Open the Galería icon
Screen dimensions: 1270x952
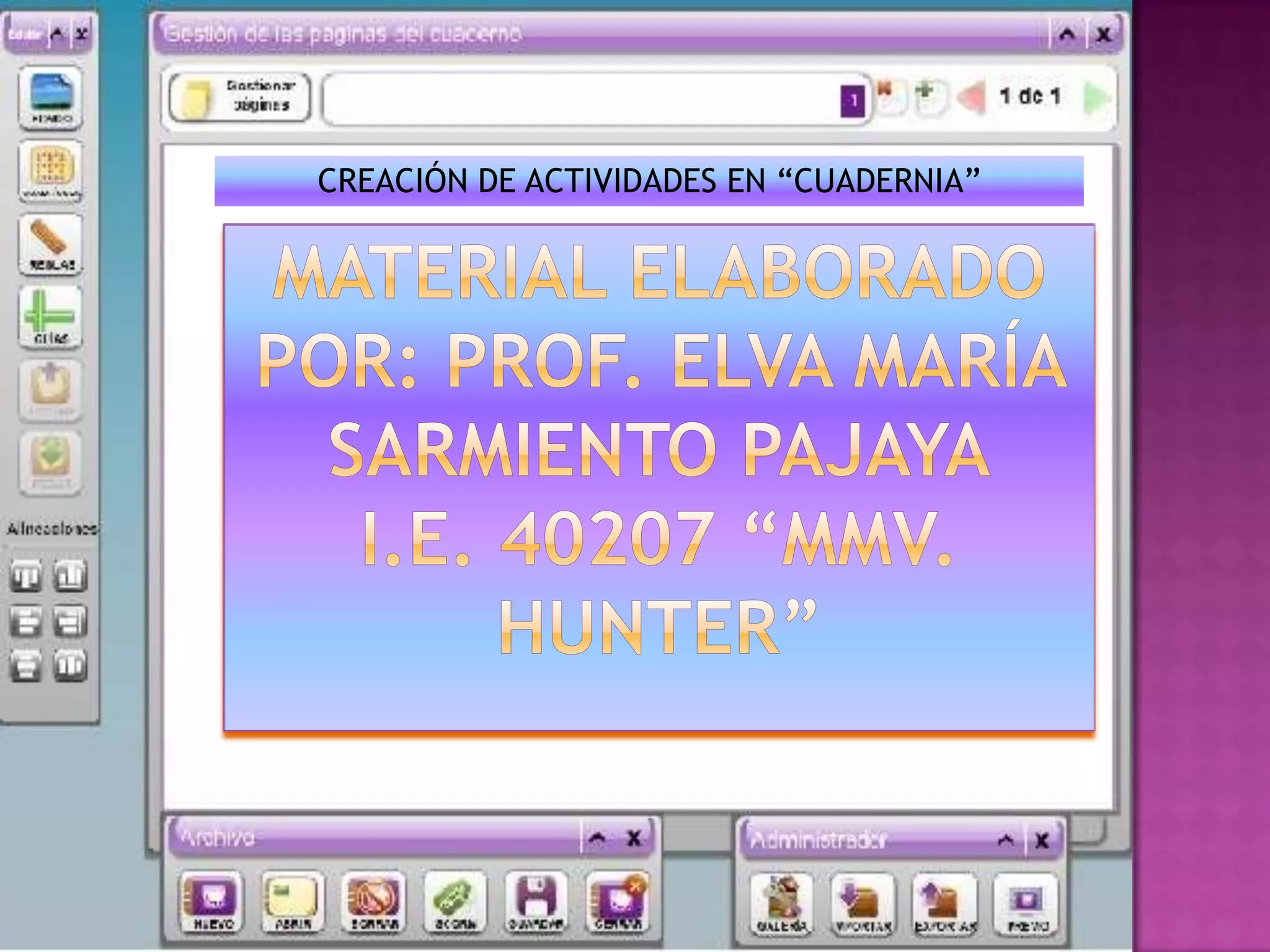click(x=781, y=904)
